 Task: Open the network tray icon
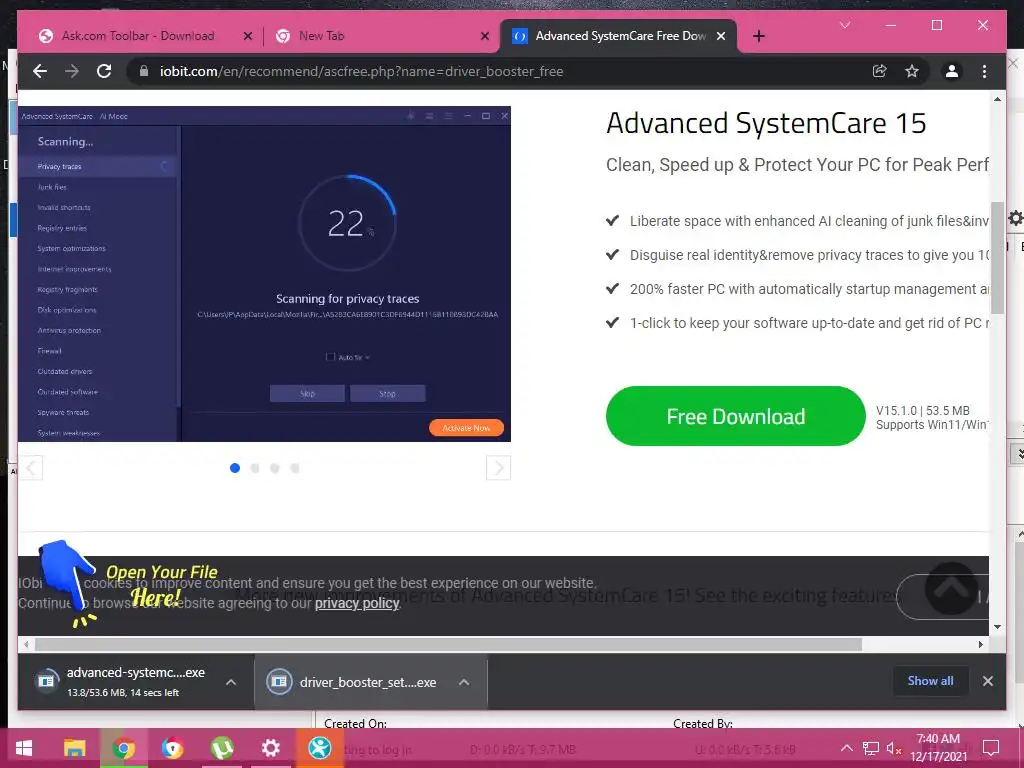tap(871, 748)
